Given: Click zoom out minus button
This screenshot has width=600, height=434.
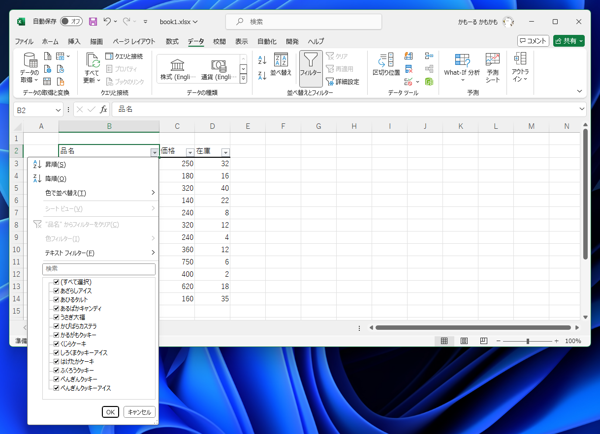Looking at the screenshot, I should tap(498, 341).
